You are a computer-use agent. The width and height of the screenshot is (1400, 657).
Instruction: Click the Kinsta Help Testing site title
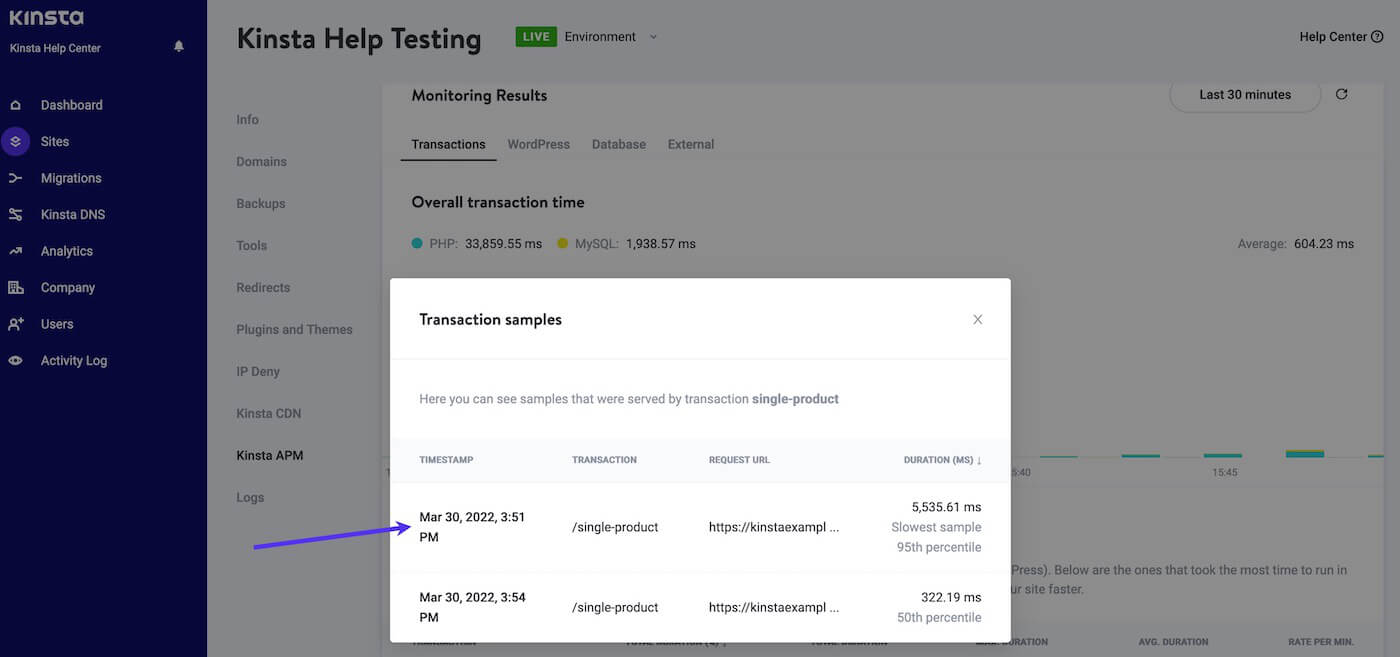(359, 39)
